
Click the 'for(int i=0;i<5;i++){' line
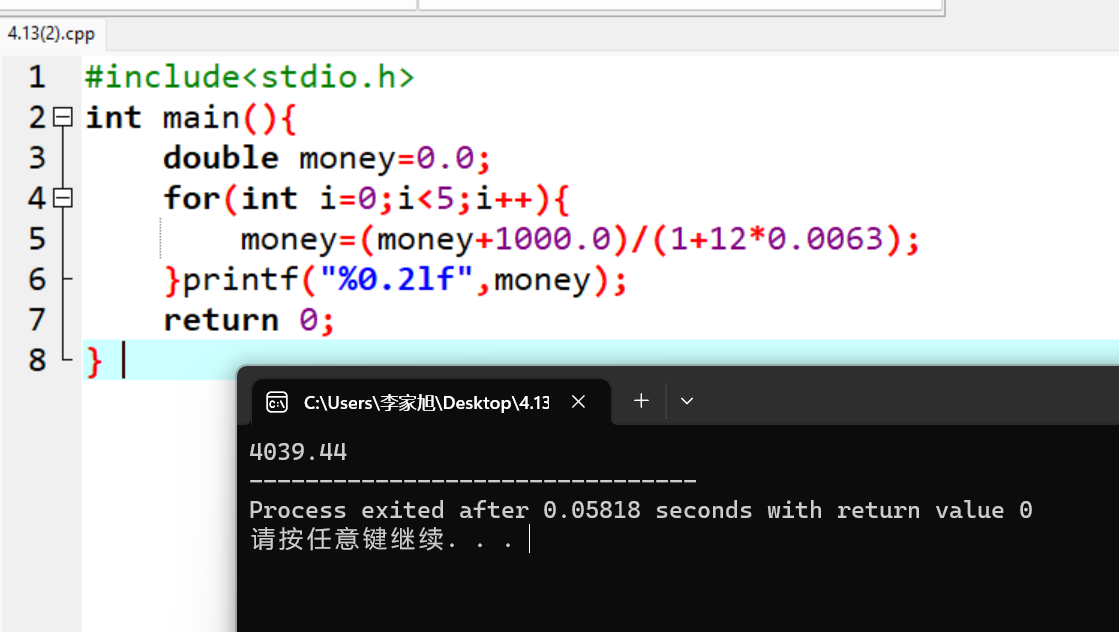pos(366,198)
